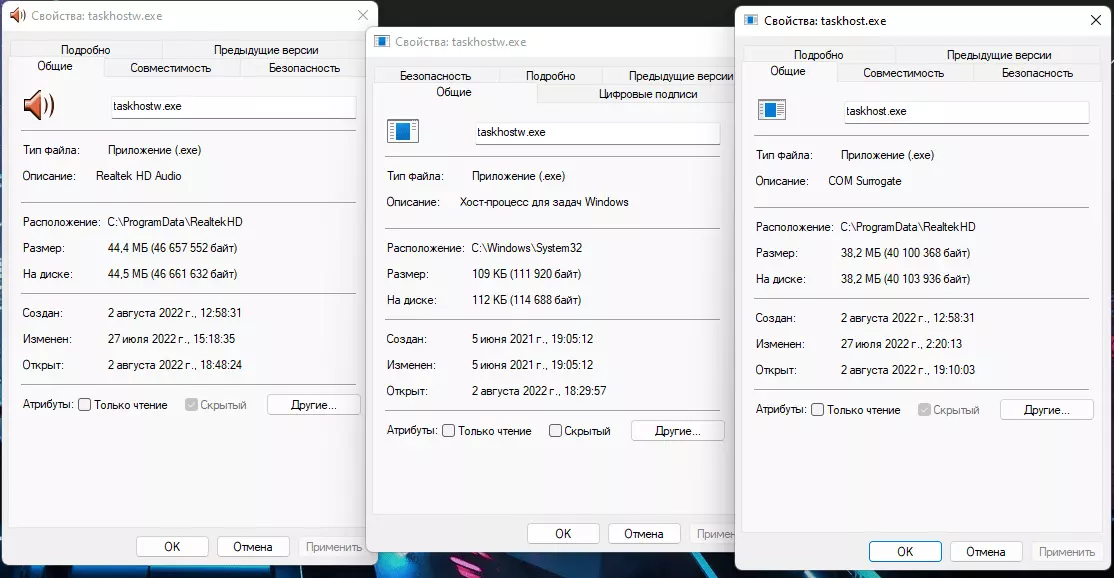This screenshot has height=578, width=1114.
Task: Click the small speaker icon in the left title bar
Action: pyautogui.click(x=16, y=16)
